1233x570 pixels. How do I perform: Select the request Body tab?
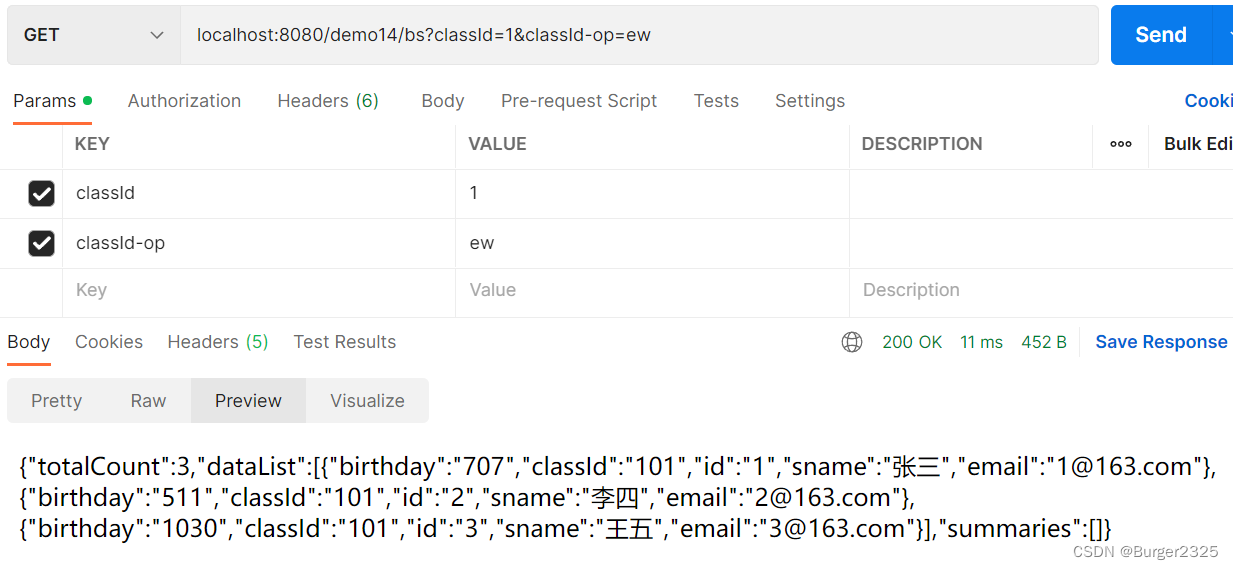click(443, 101)
